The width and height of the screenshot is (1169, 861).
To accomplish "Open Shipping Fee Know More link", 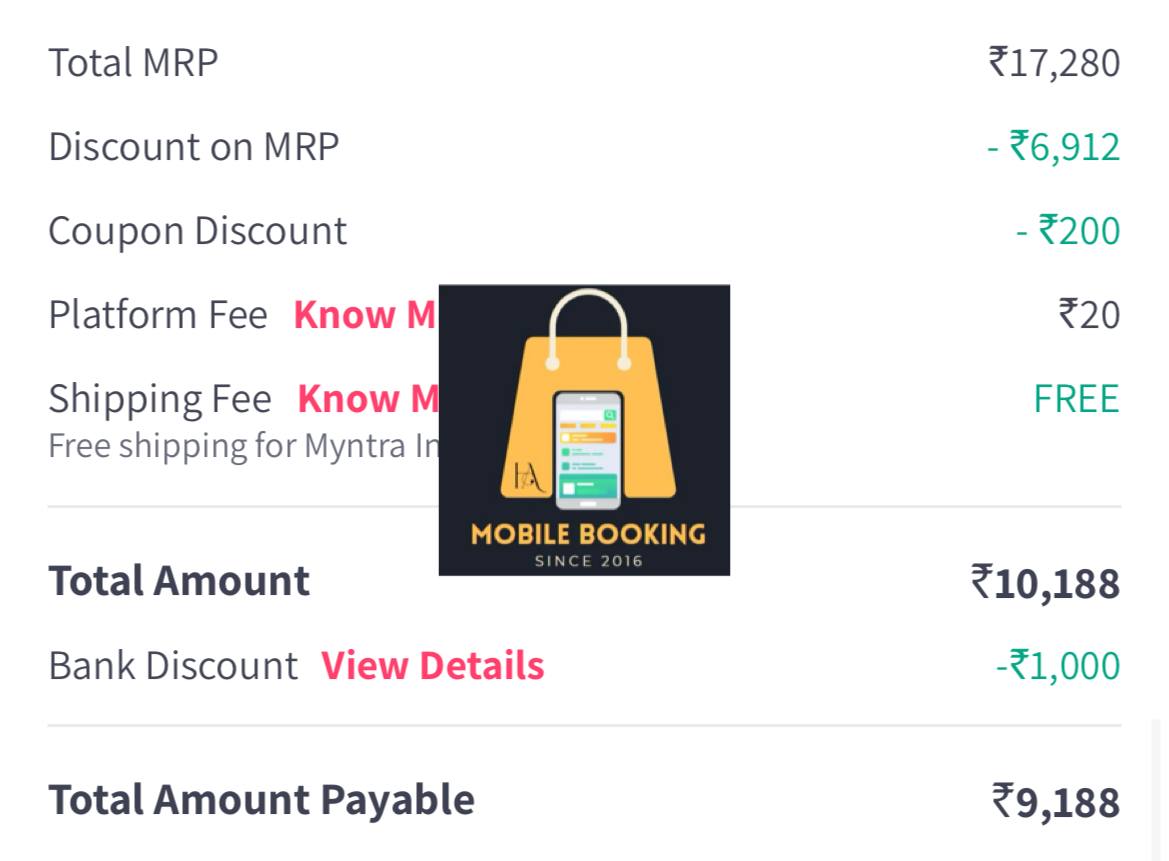I will point(368,399).
